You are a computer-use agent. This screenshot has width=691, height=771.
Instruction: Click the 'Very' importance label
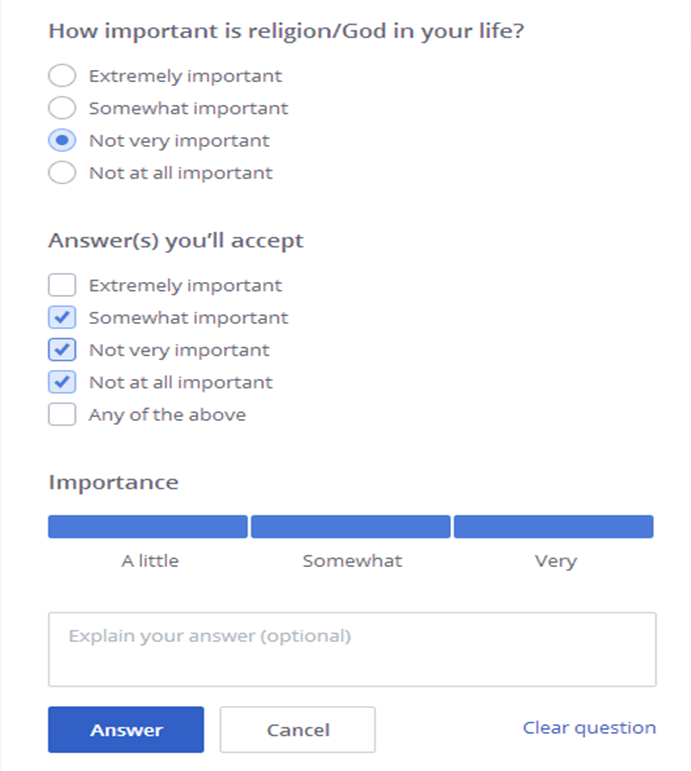pos(555,561)
